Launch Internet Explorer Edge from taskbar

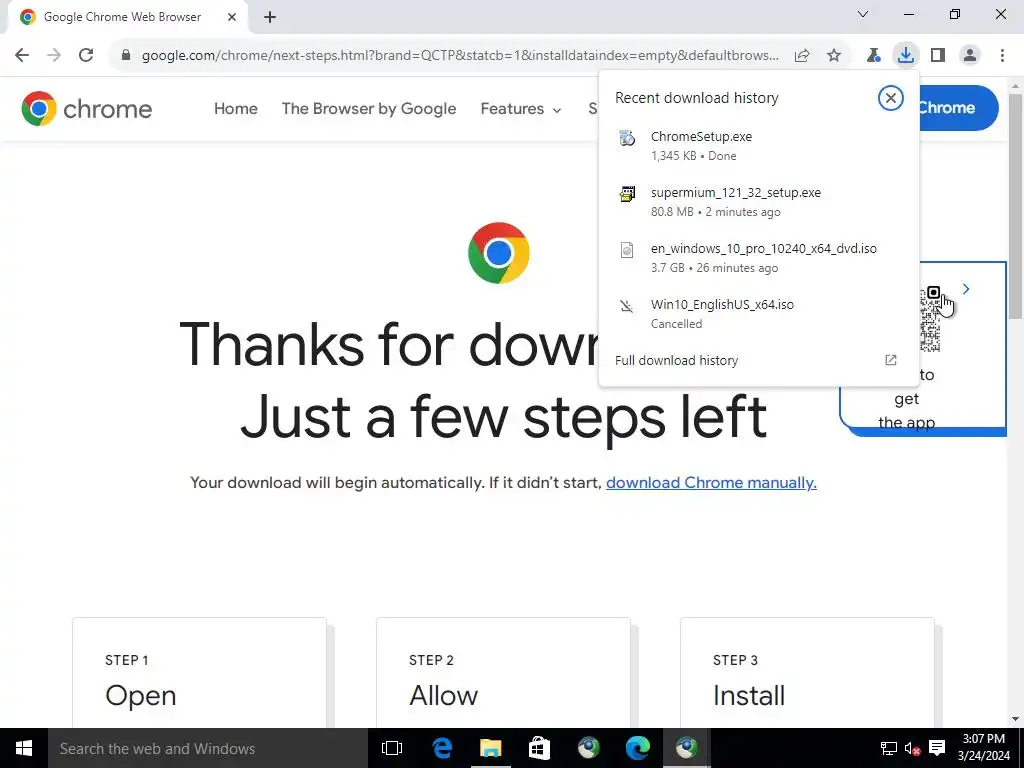click(x=442, y=748)
